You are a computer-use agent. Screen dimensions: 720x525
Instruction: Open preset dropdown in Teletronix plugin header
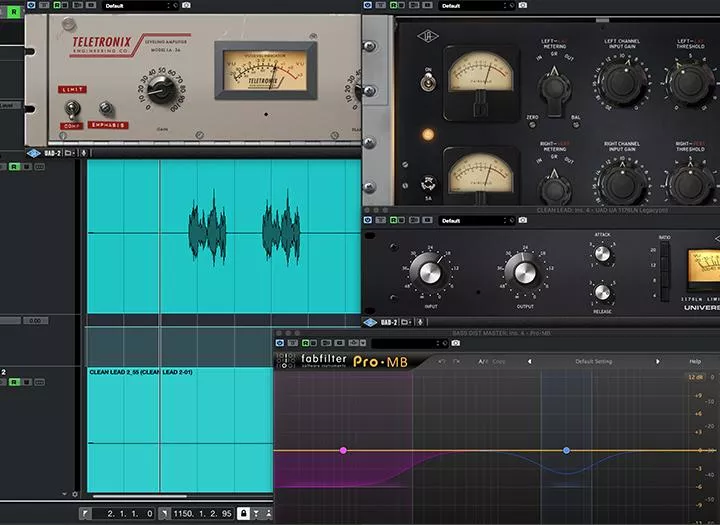click(140, 6)
